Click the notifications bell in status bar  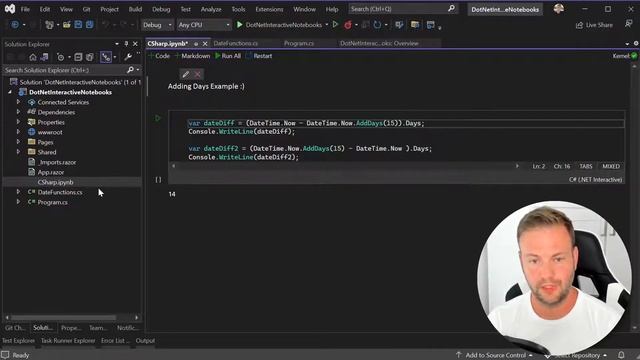pyautogui.click(x=621, y=355)
